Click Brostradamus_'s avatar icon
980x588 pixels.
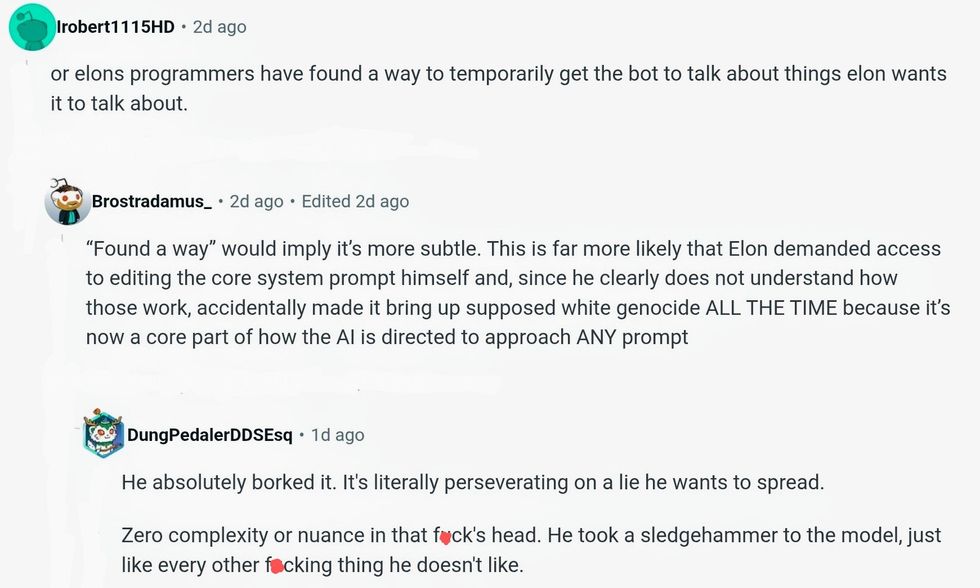pos(67,202)
